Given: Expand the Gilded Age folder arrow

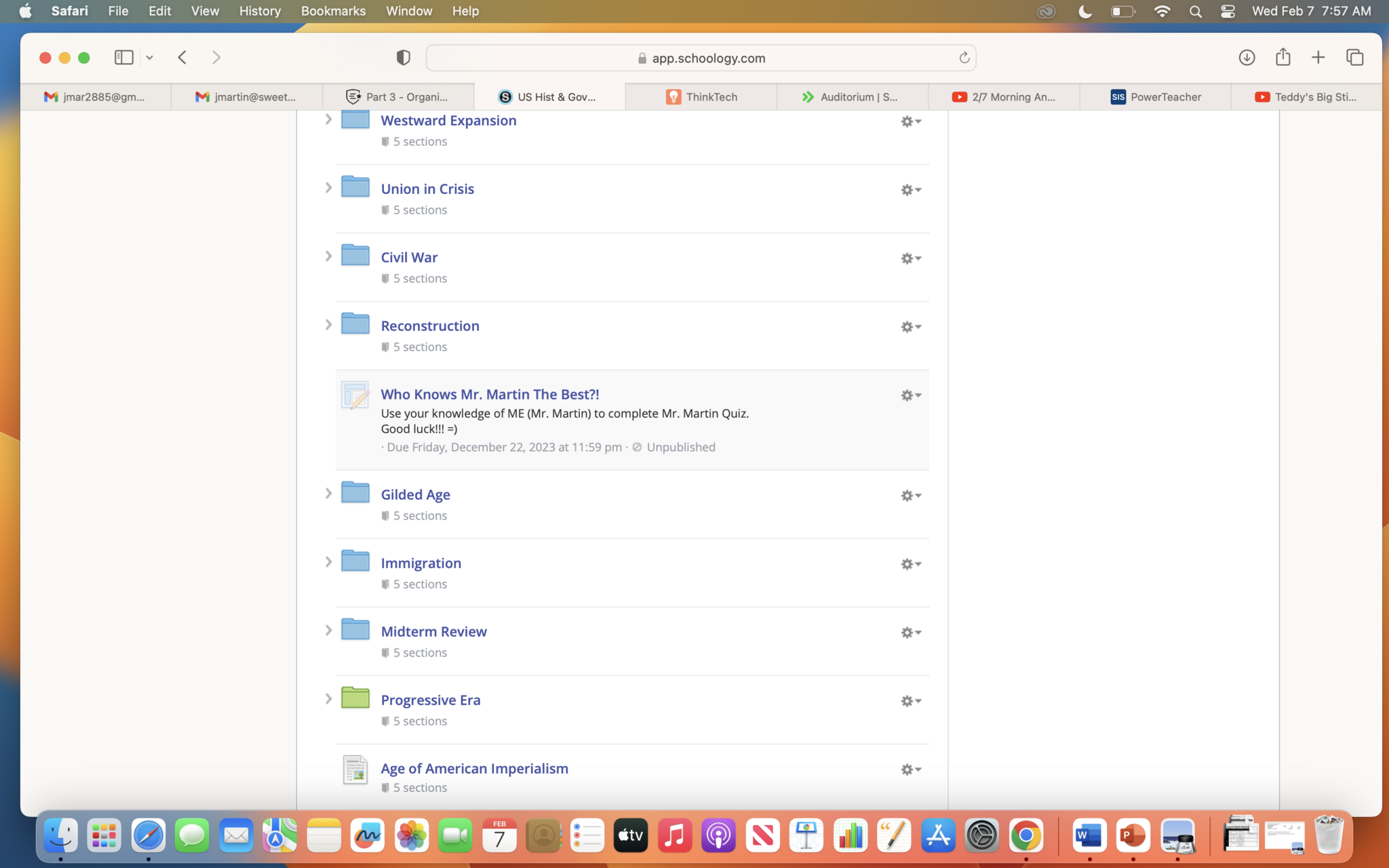Looking at the screenshot, I should pyautogui.click(x=328, y=494).
